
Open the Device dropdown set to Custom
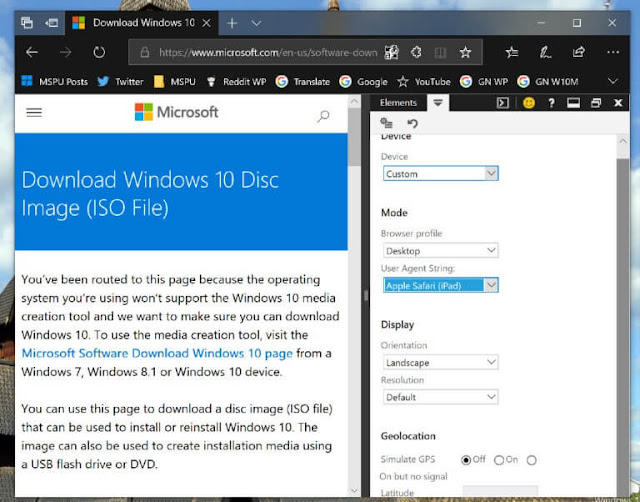tap(441, 173)
